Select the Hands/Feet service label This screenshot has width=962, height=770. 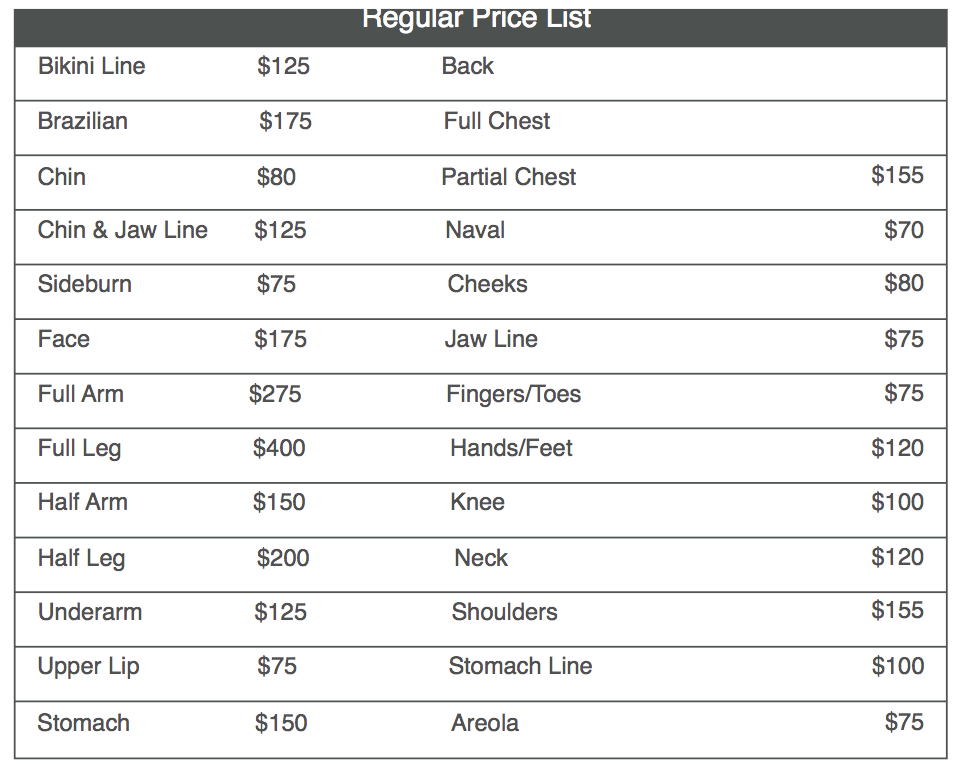coord(511,448)
